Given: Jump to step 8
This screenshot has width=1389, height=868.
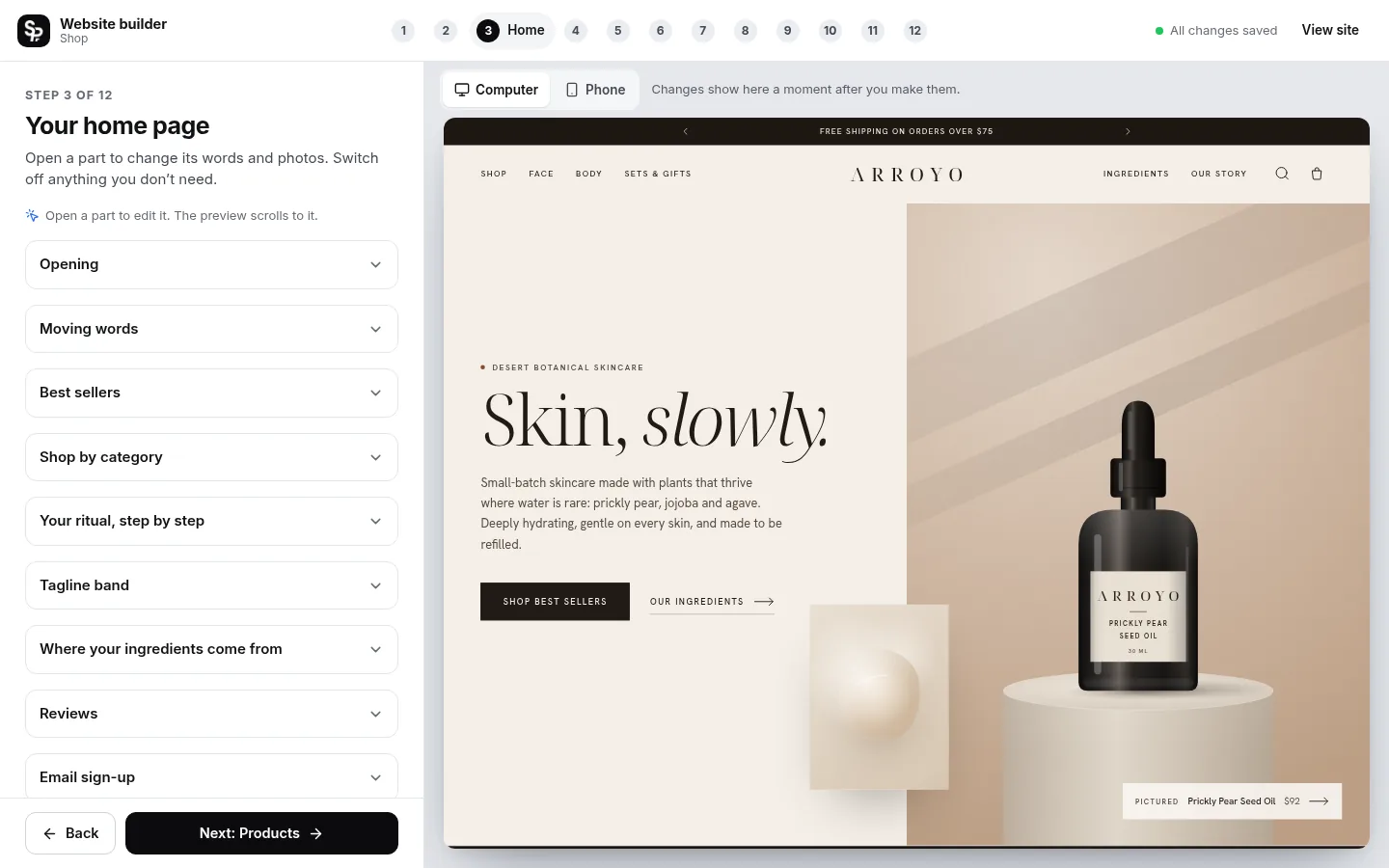Looking at the screenshot, I should click(x=746, y=31).
